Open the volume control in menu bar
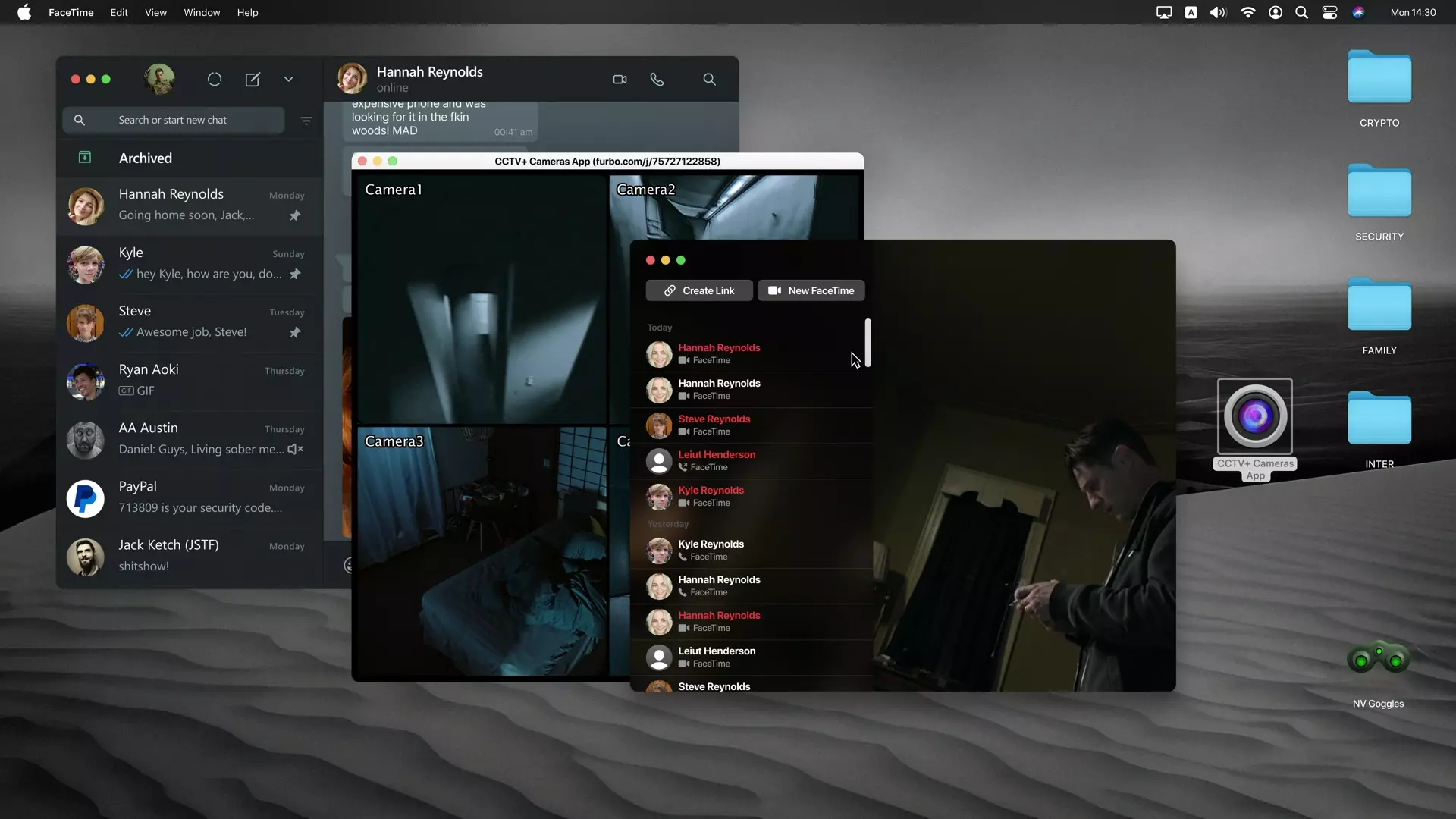This screenshot has height=819, width=1456. click(1218, 12)
